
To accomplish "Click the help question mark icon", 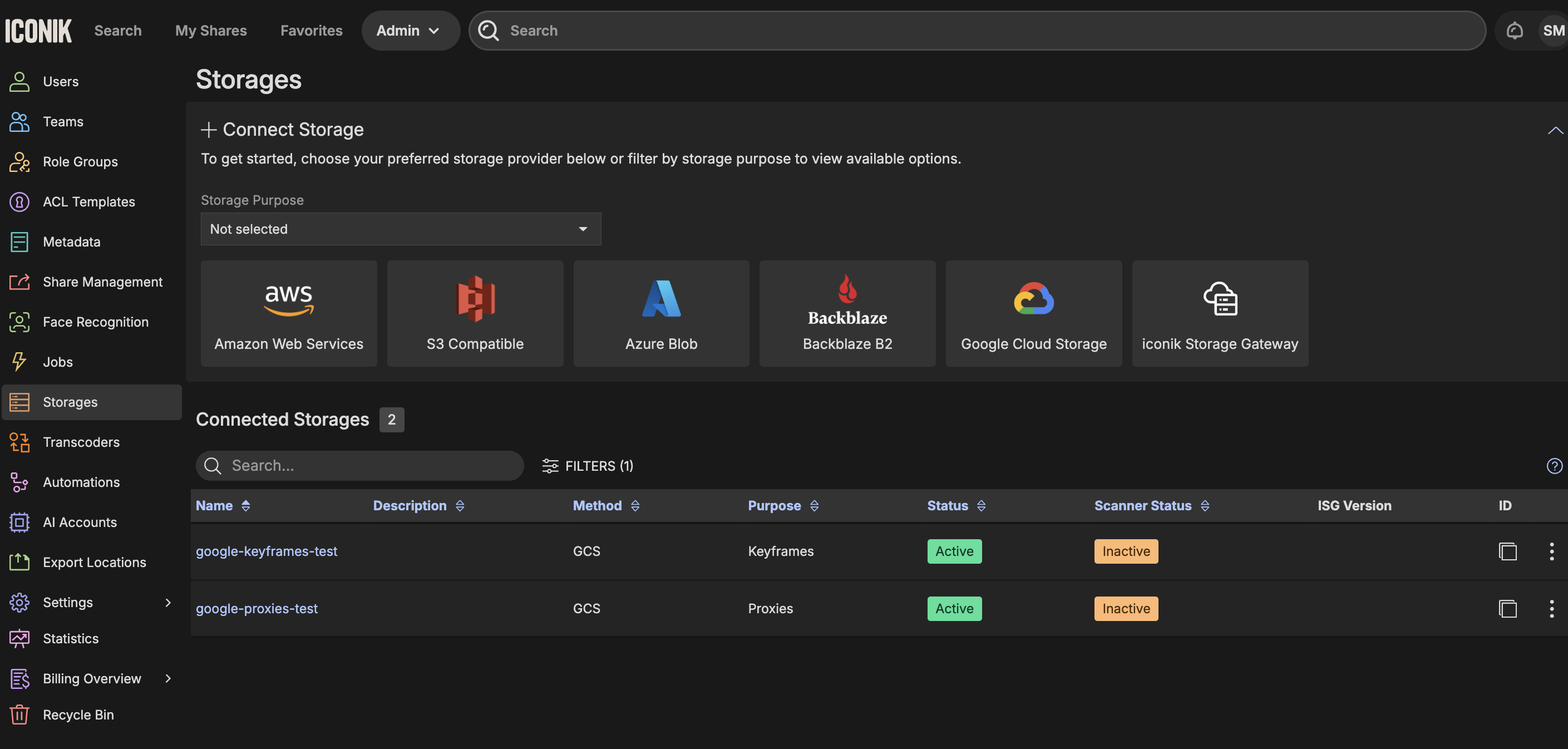I will click(x=1554, y=466).
